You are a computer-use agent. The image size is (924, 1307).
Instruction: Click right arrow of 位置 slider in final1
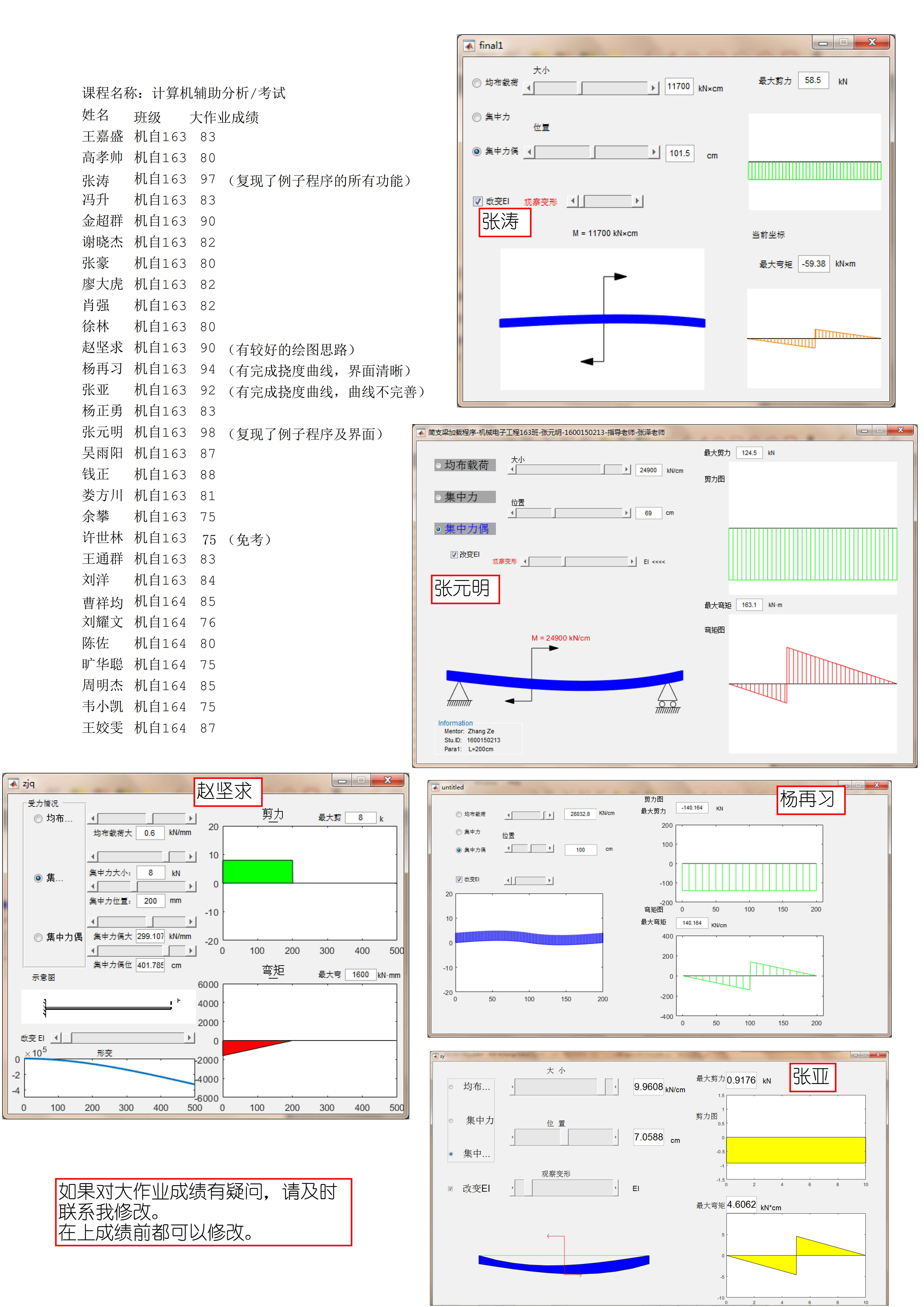tap(654, 152)
